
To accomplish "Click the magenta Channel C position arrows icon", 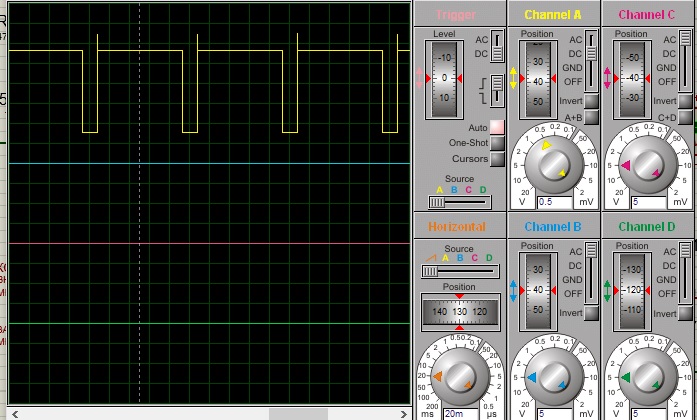I will click(x=608, y=78).
